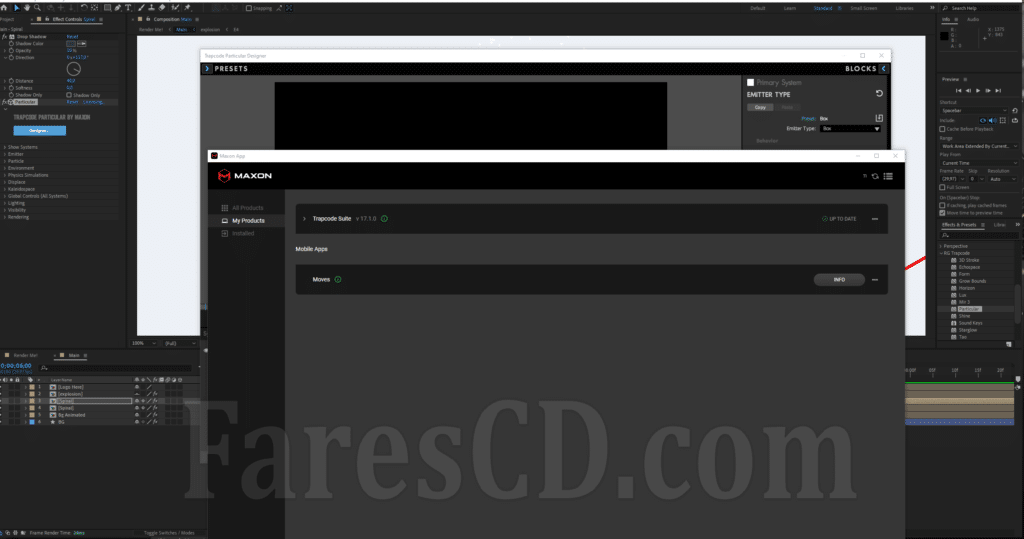Collapse the BLOCKS panel arrow

[884, 69]
